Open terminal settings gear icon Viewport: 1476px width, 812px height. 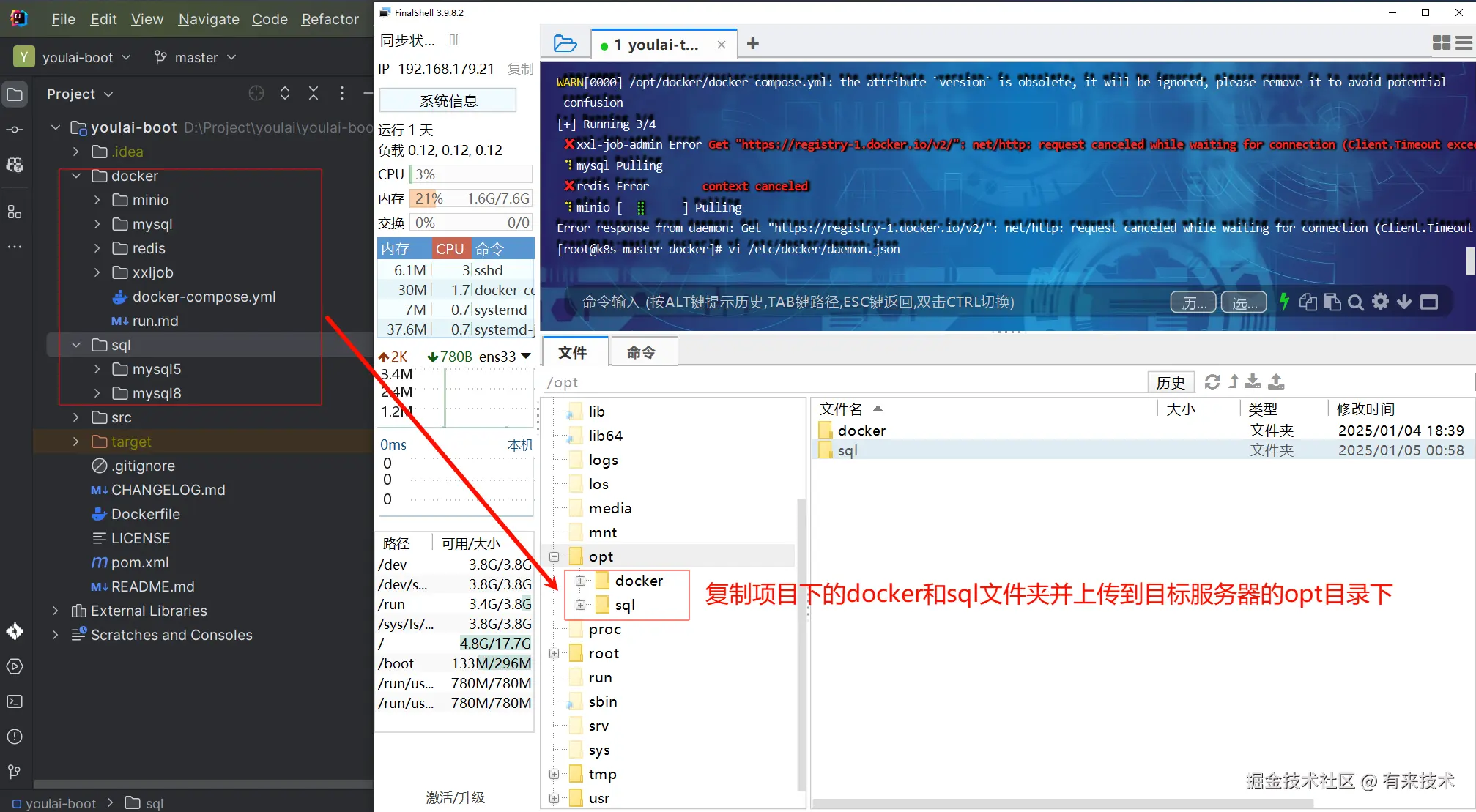[1380, 302]
